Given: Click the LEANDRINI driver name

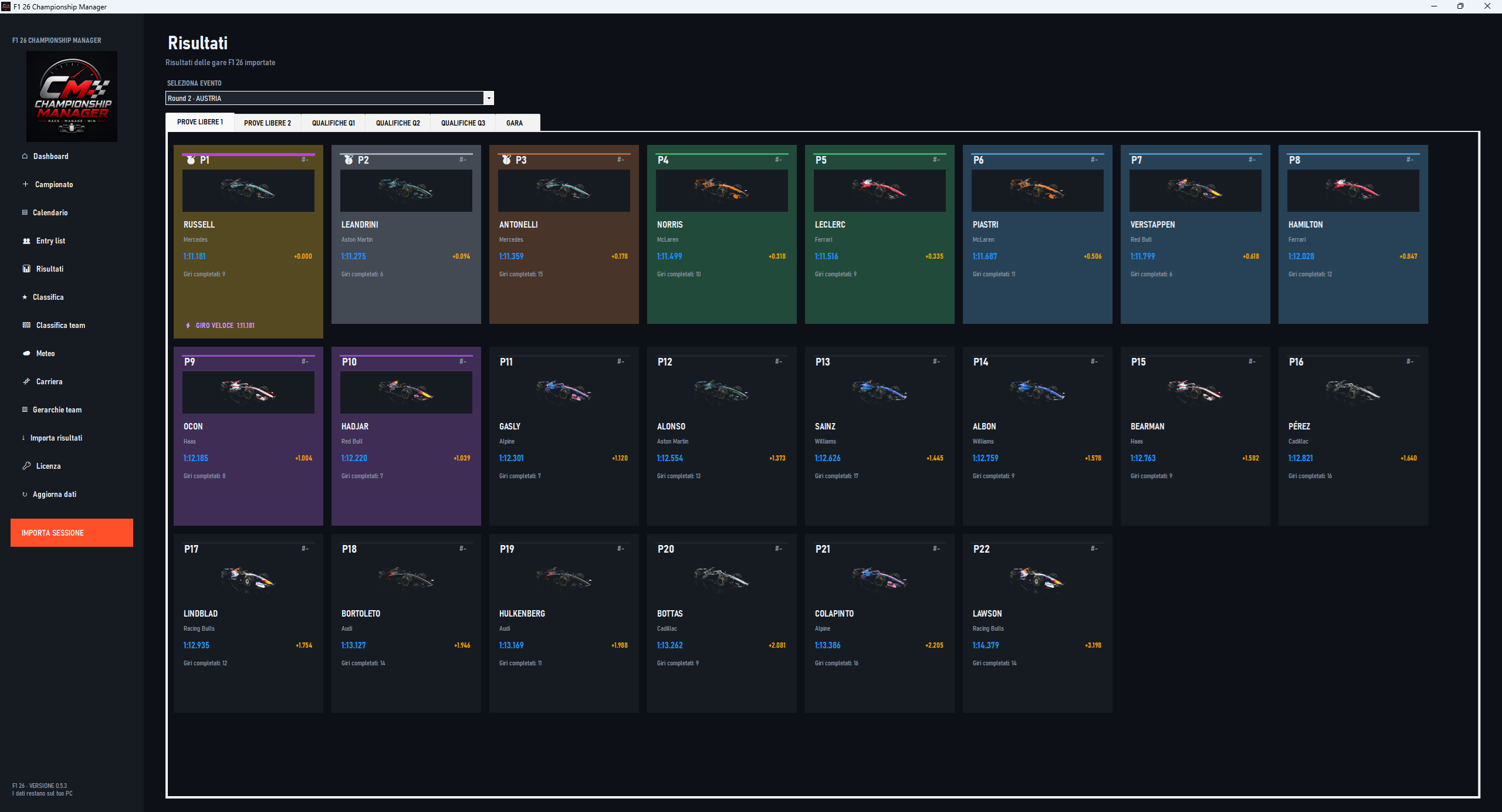Looking at the screenshot, I should pos(360,225).
